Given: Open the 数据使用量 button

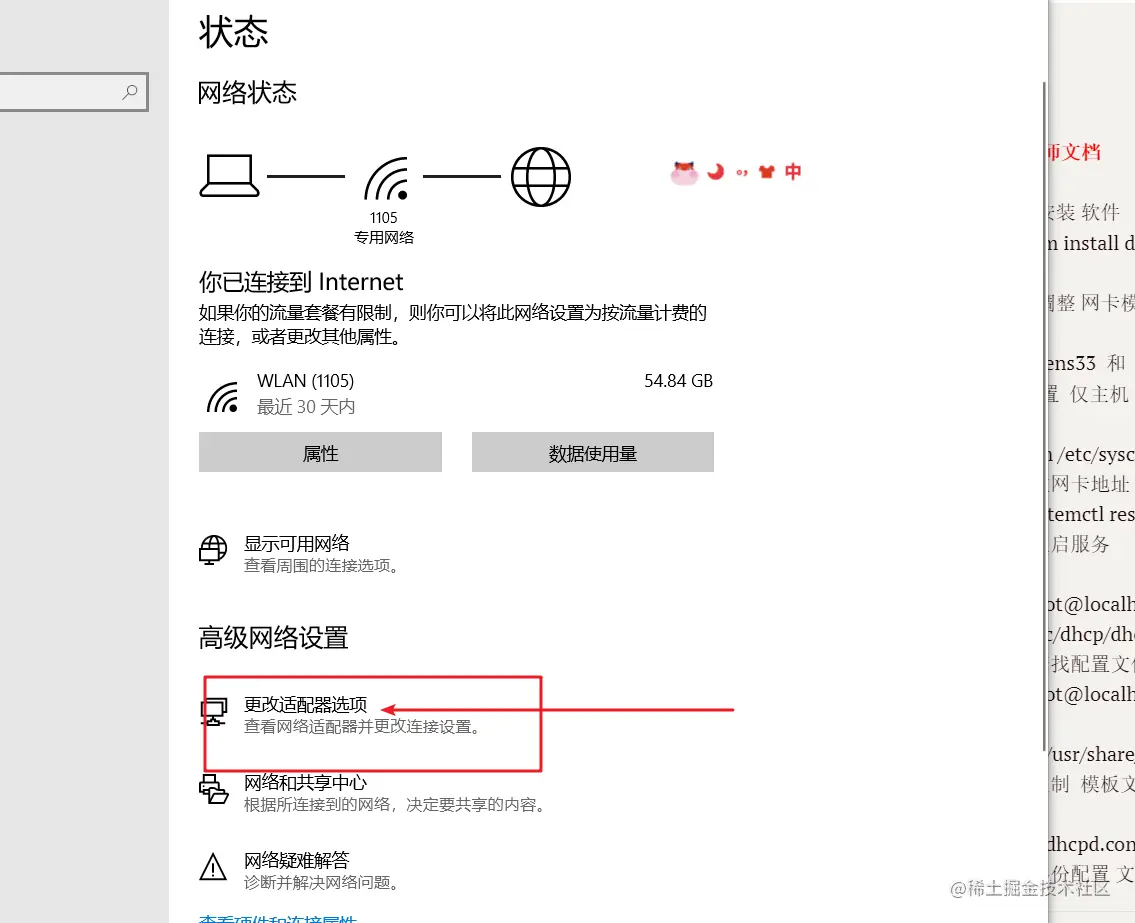Looking at the screenshot, I should click(x=593, y=452).
